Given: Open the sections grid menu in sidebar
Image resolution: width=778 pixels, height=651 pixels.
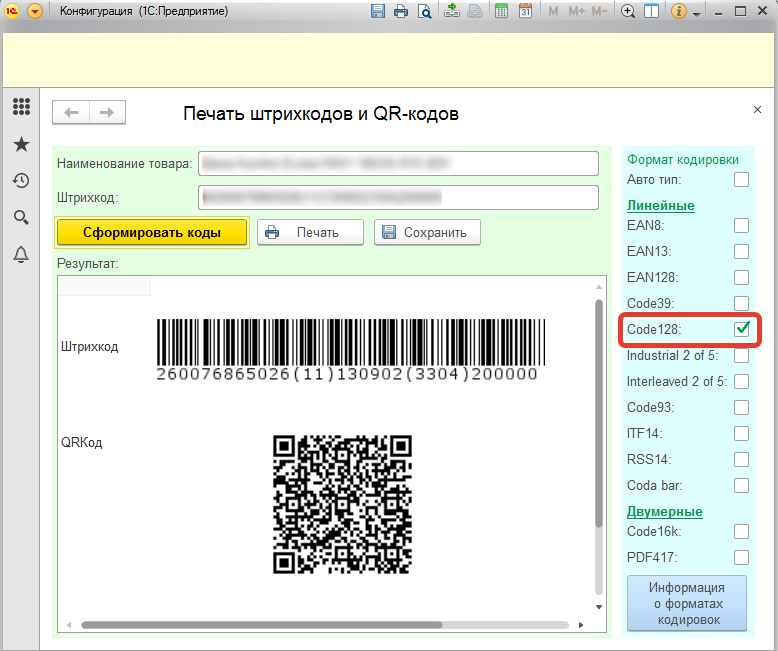Looking at the screenshot, I should click(x=21, y=106).
